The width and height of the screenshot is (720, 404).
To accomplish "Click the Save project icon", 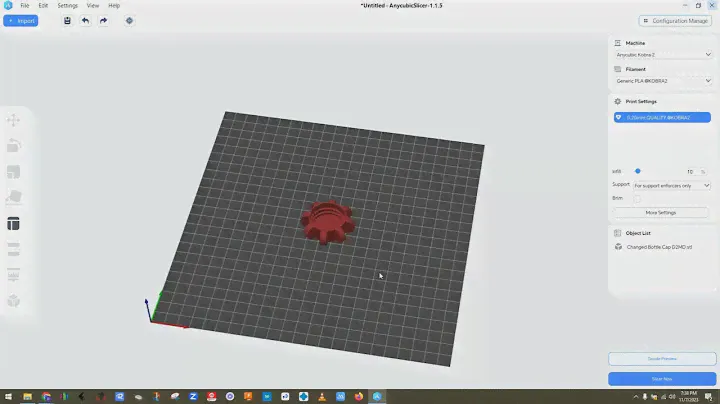I will pyautogui.click(x=67, y=20).
